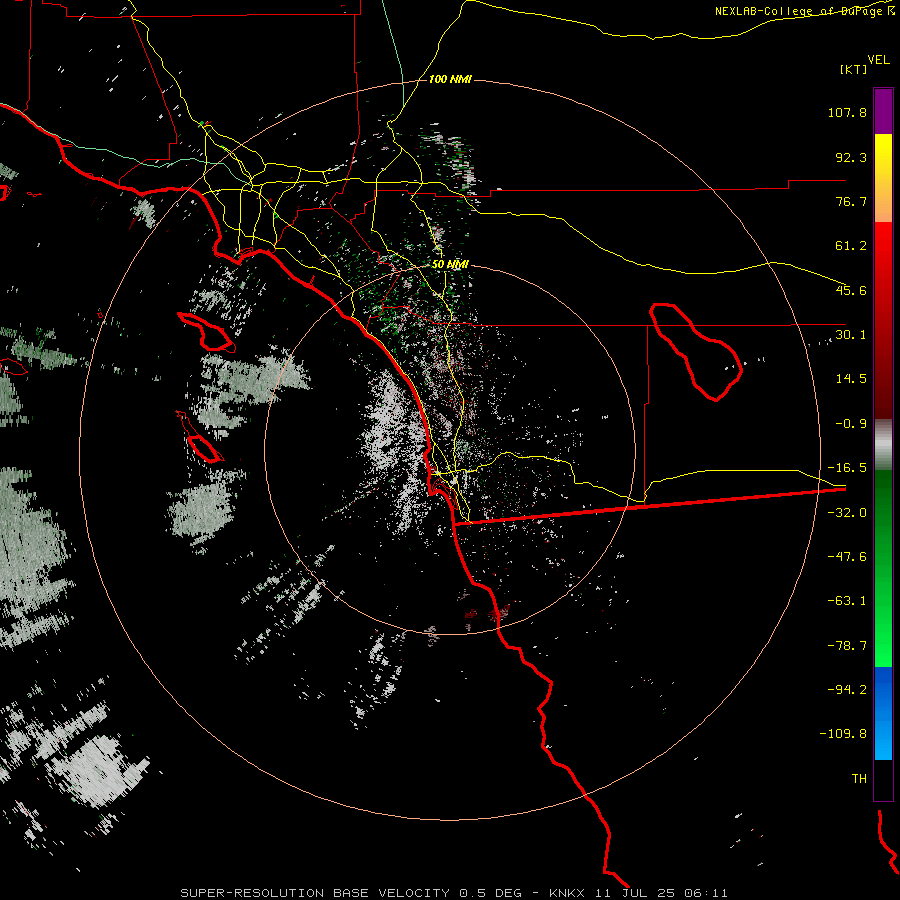Pick the purple segment of the color bar

(x=883, y=111)
